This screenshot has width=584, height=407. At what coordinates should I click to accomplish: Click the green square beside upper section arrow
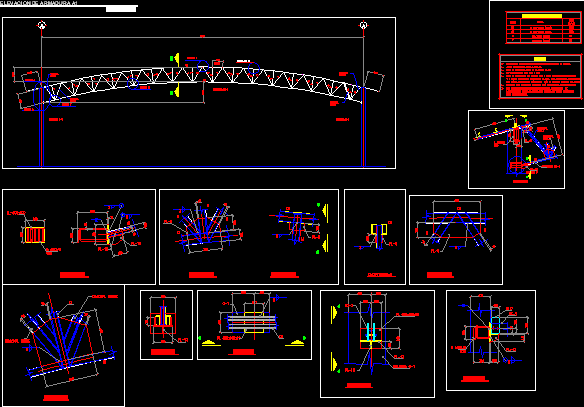172,58
